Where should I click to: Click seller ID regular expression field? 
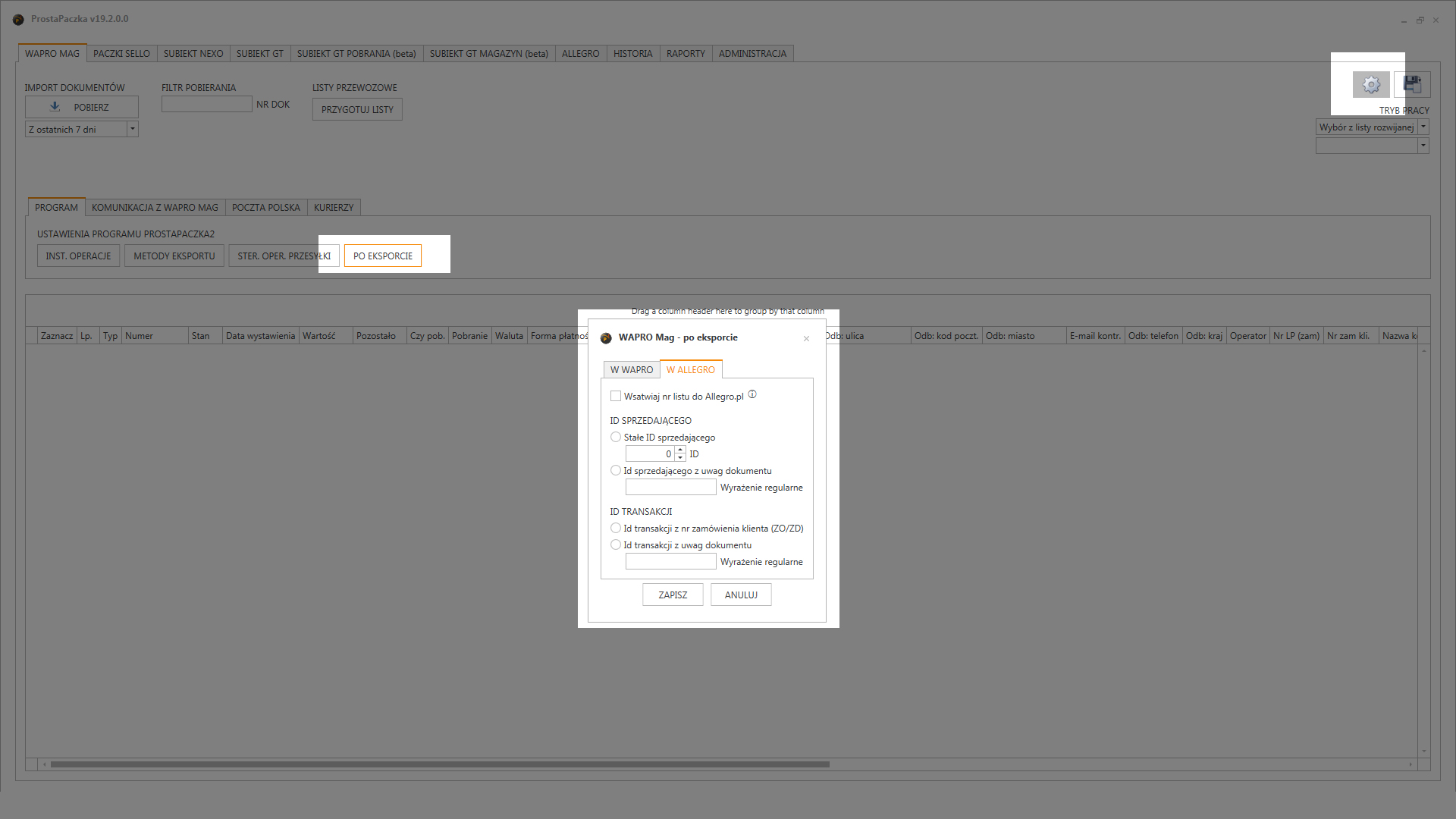(671, 487)
